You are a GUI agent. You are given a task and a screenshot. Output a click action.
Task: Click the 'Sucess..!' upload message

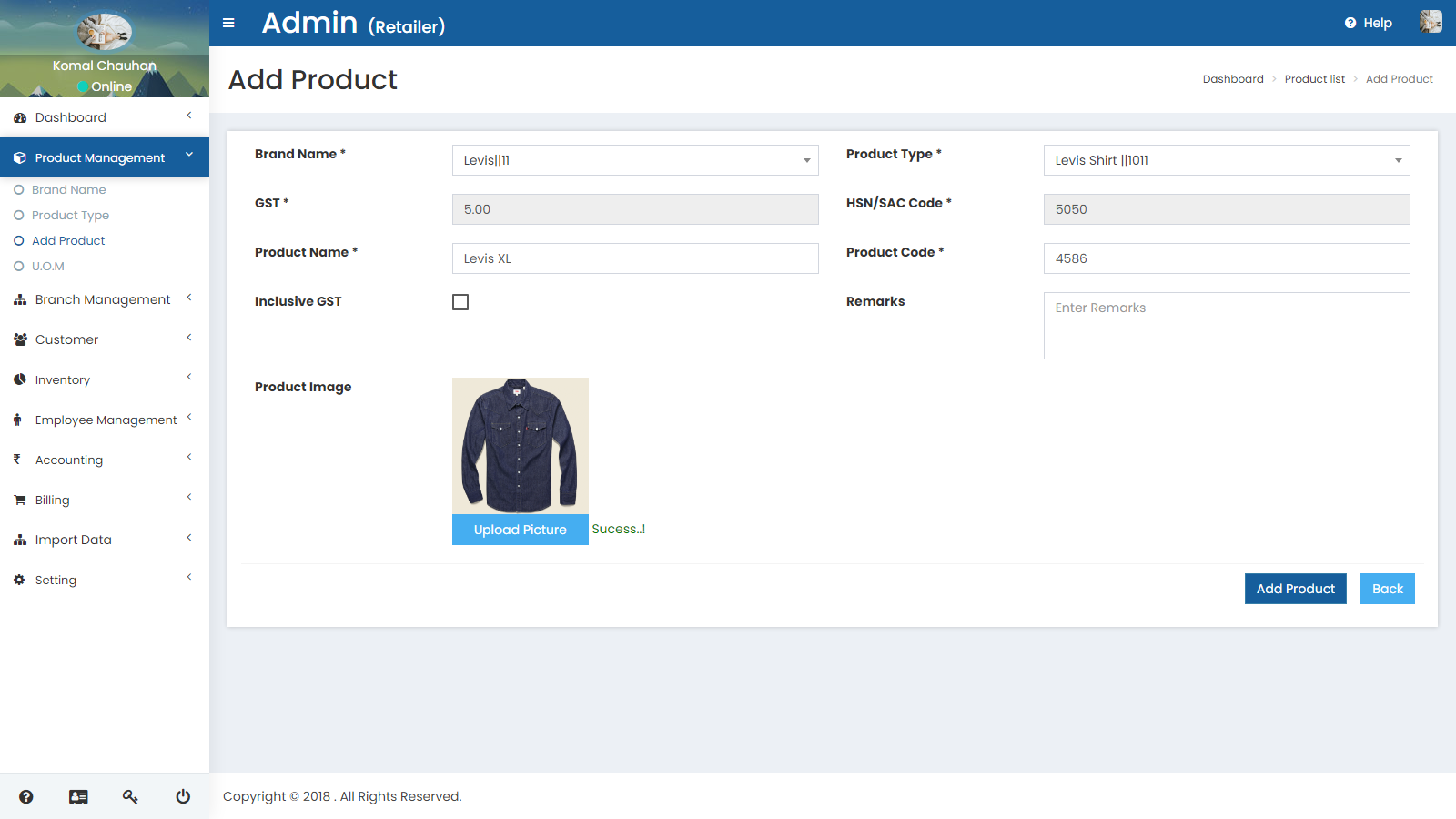click(619, 529)
